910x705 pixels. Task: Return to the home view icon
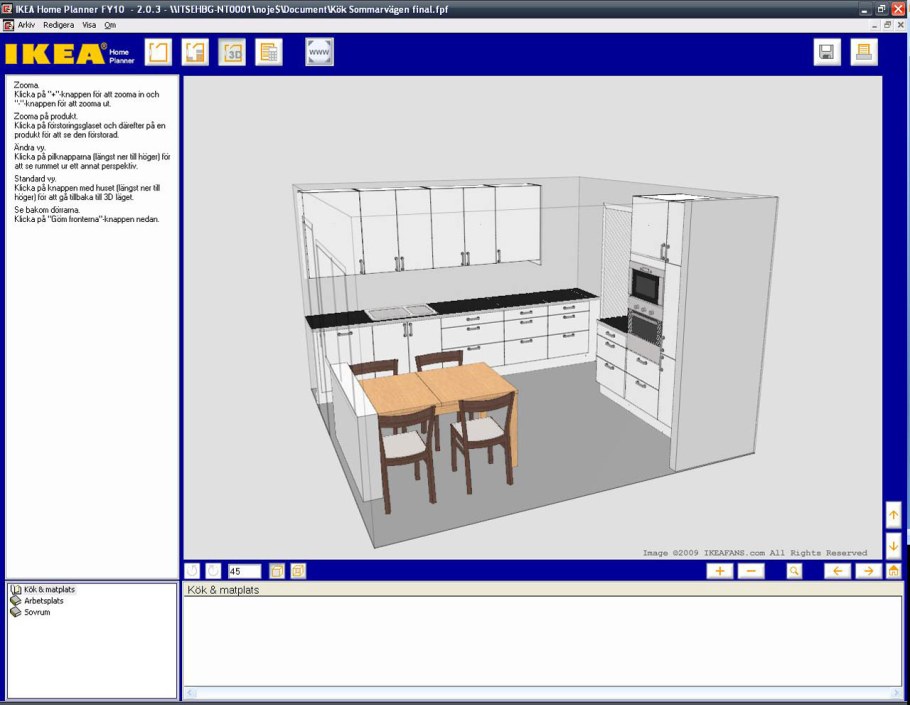(x=893, y=570)
